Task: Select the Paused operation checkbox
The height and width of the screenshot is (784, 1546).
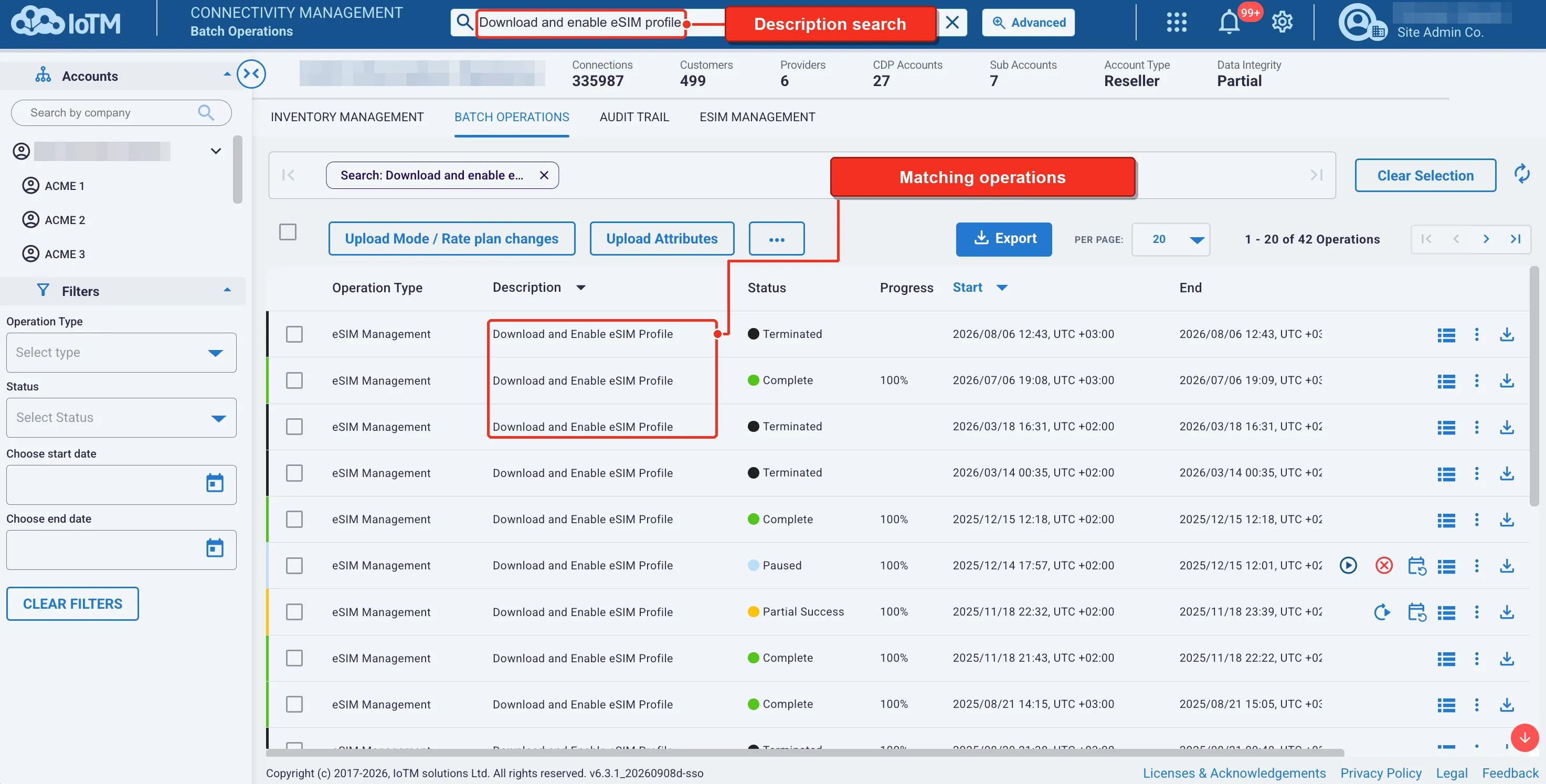Action: (x=294, y=566)
